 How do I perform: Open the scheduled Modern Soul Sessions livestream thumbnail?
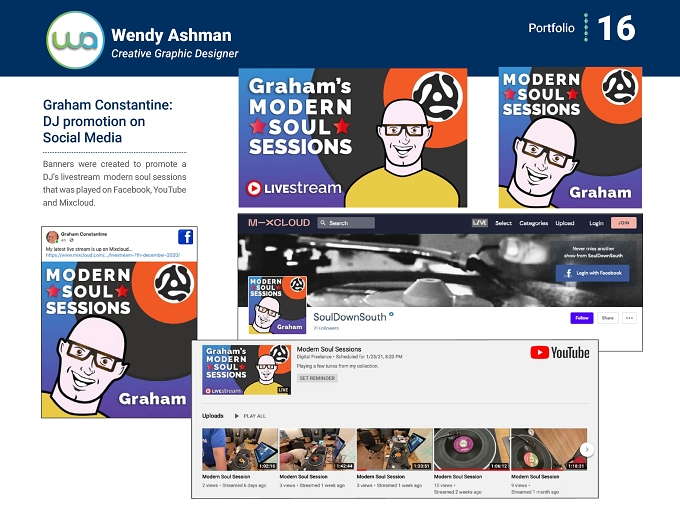click(246, 370)
